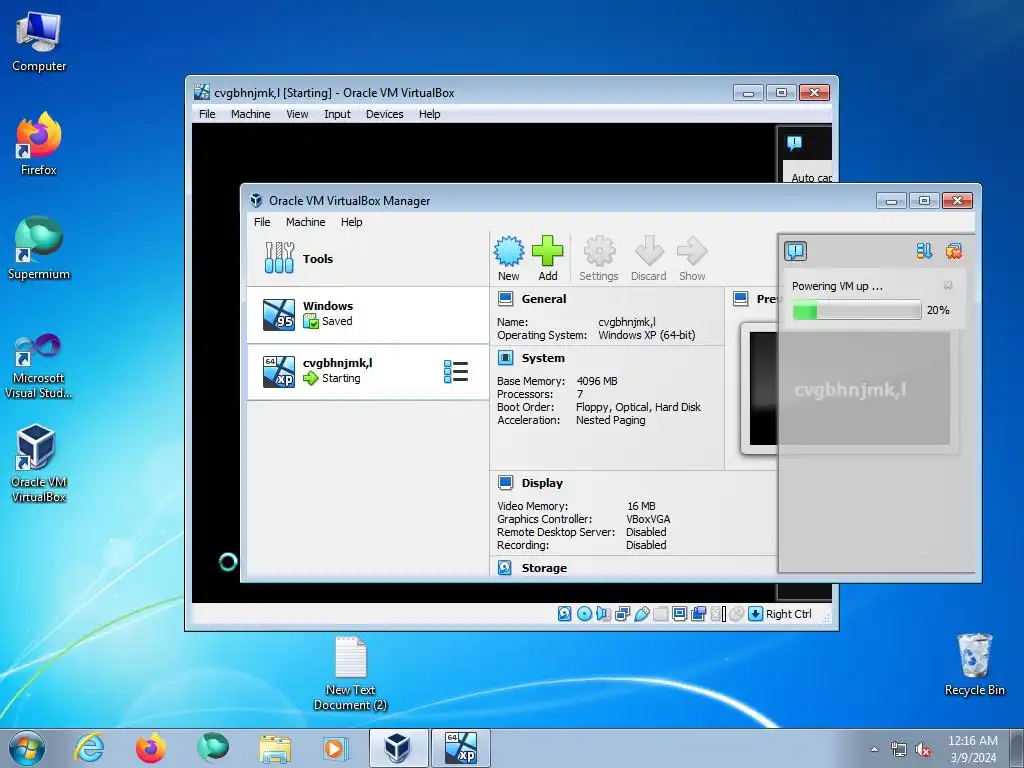Open File menu in the VM window
Image resolution: width=1024 pixels, height=768 pixels.
coord(207,114)
